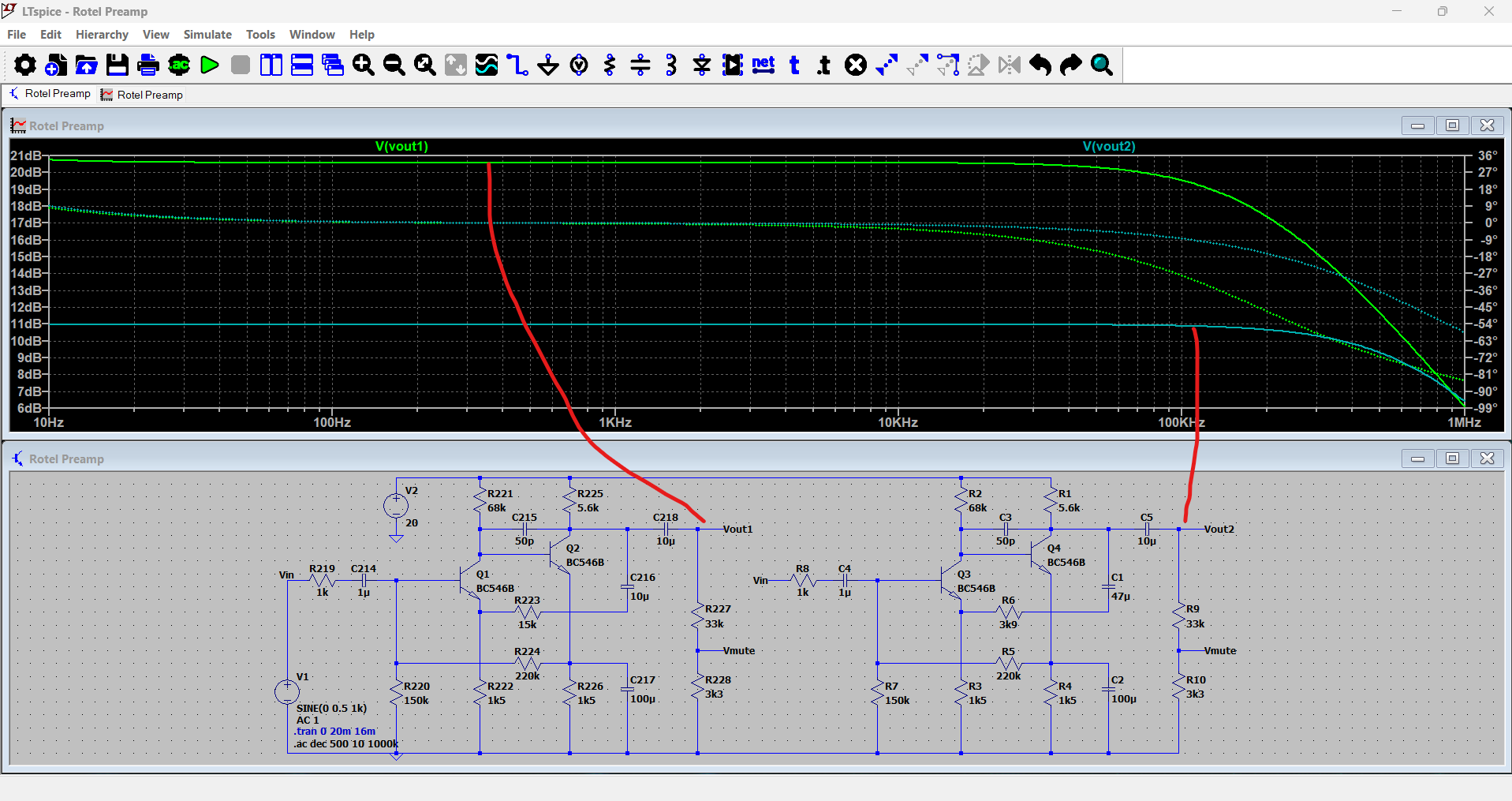Select the Place Inductor tool
1512x801 pixels.
click(x=671, y=65)
